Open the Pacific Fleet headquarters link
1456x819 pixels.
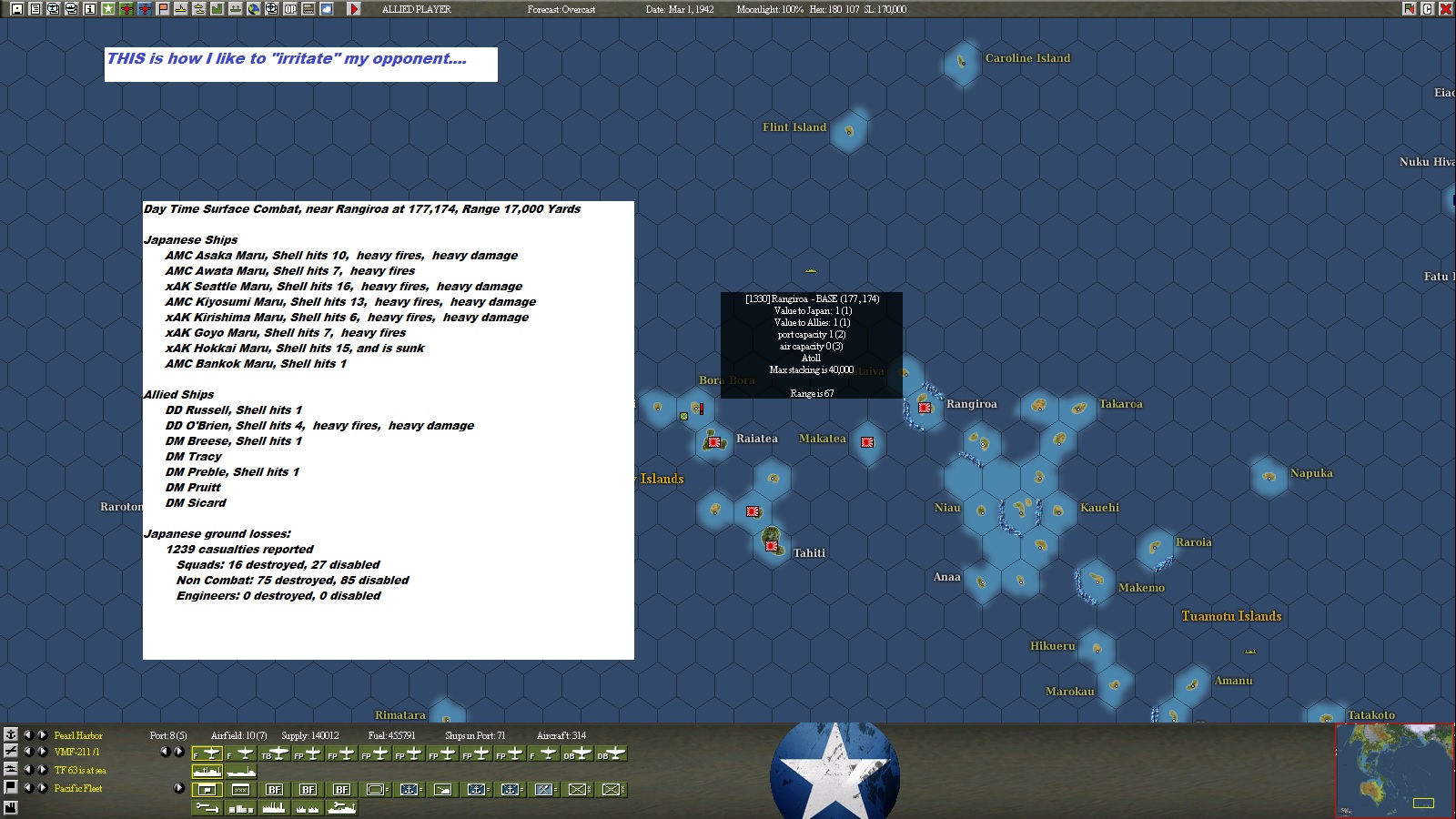78,789
